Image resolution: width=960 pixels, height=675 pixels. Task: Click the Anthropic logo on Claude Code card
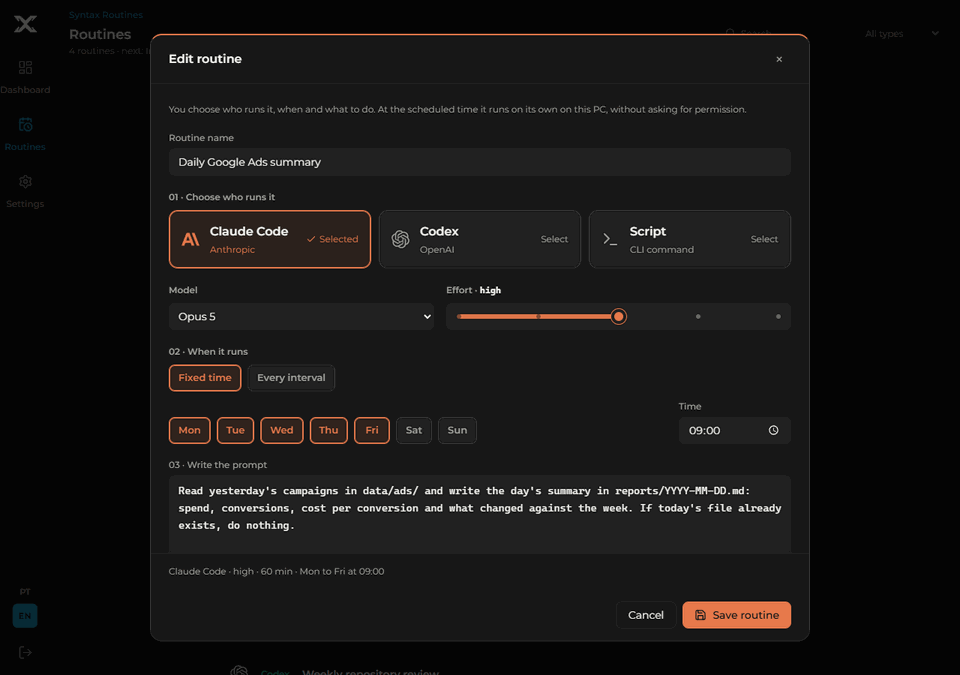click(x=190, y=239)
